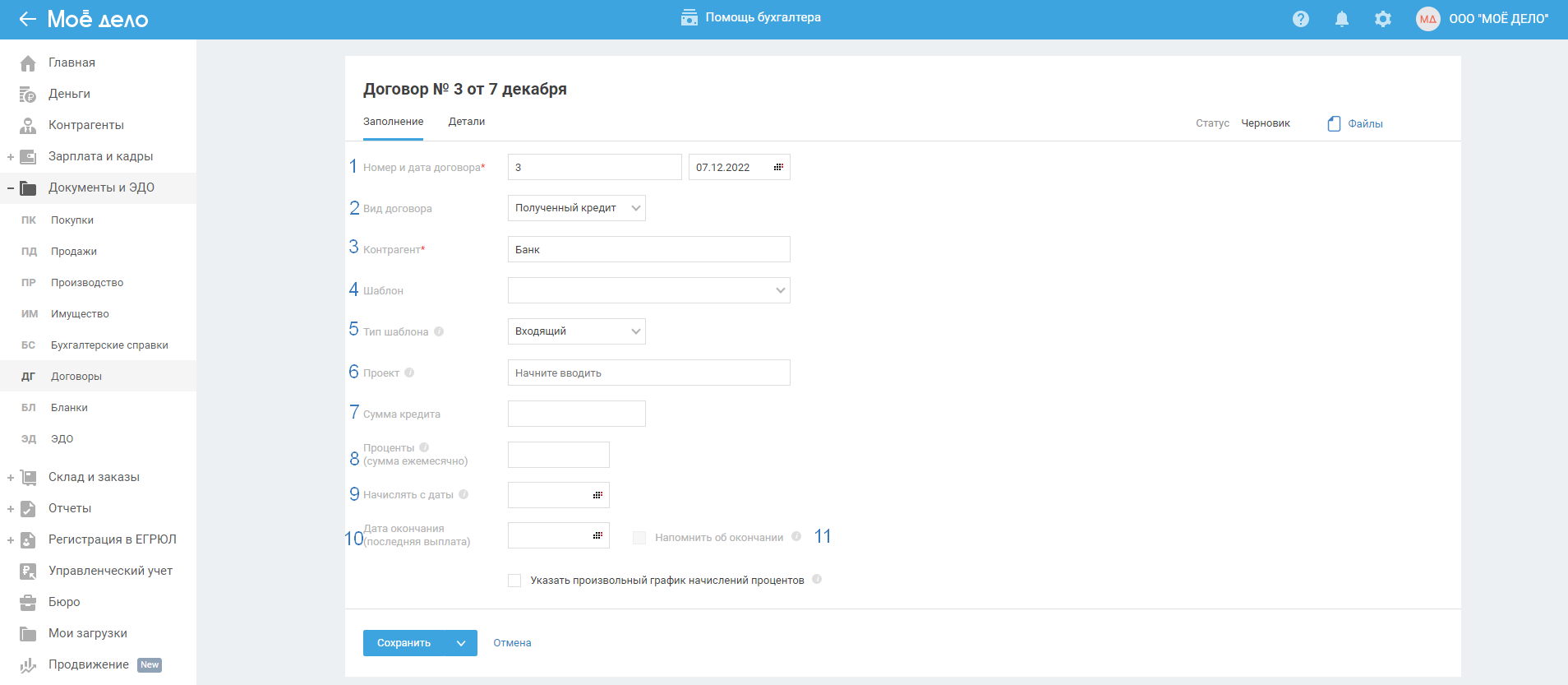Toggle Напомнить об окончании checkbox
Screen dimensions: 1568x685
coord(639,537)
